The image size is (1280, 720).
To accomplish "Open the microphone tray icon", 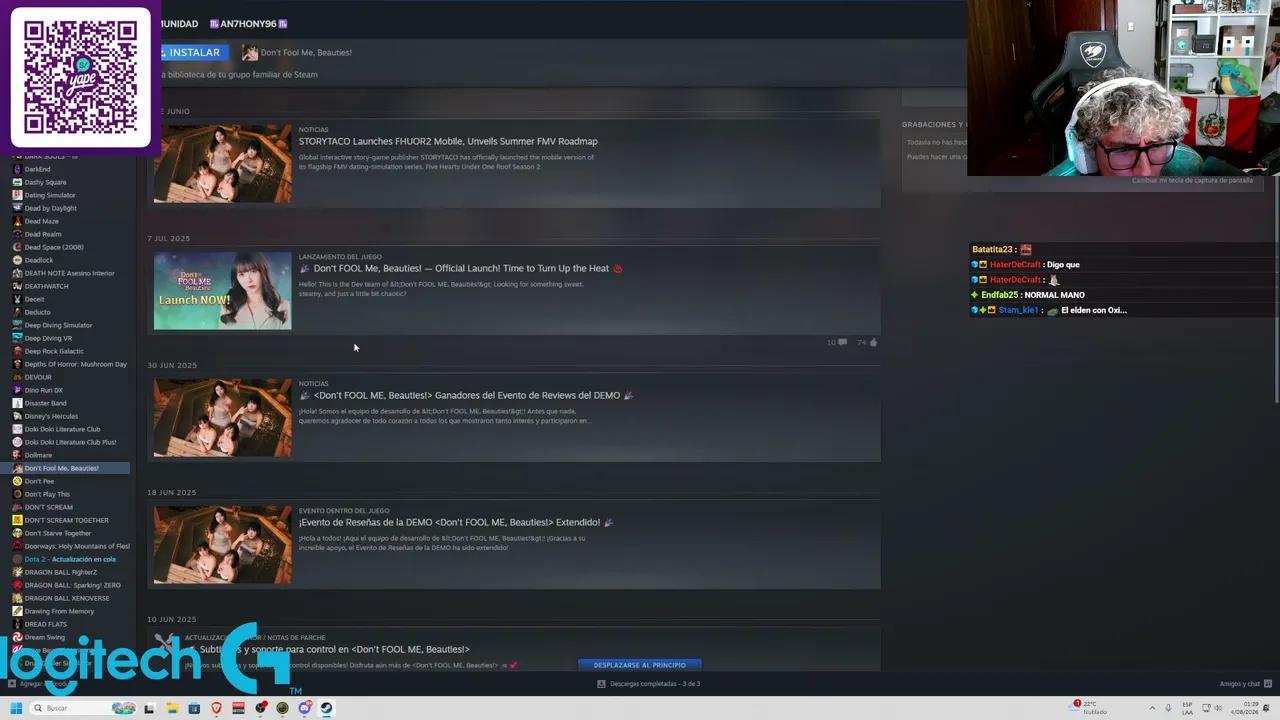I will click(1168, 708).
